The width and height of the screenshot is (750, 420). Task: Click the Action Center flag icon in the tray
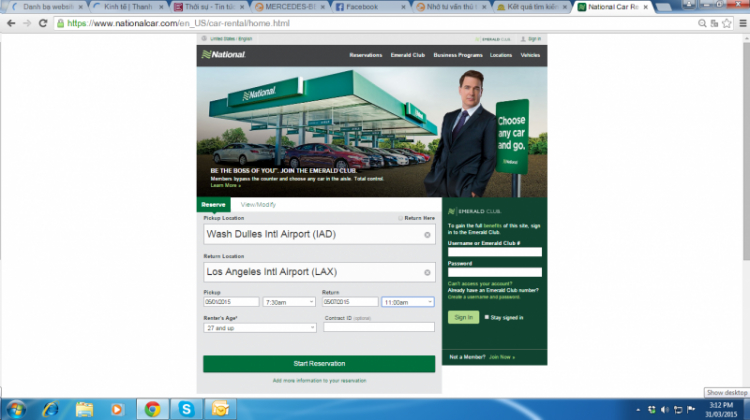(691, 410)
